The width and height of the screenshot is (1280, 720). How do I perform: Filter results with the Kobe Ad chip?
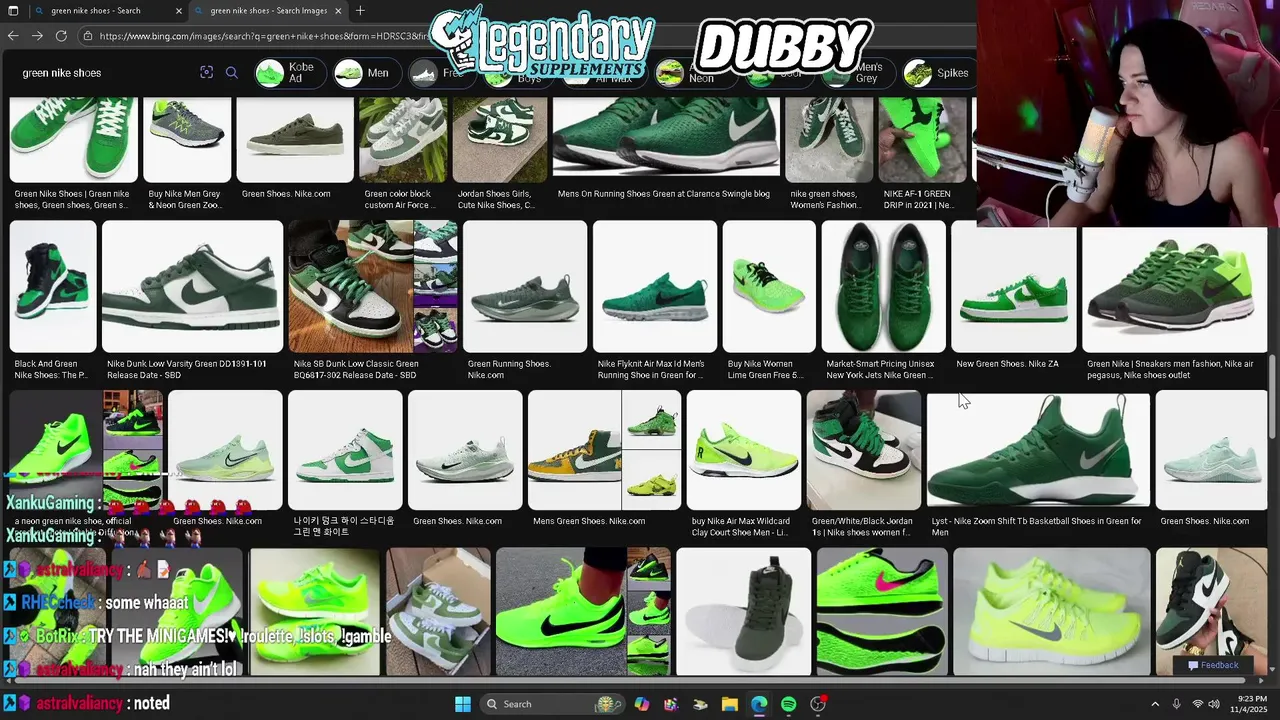pos(288,73)
